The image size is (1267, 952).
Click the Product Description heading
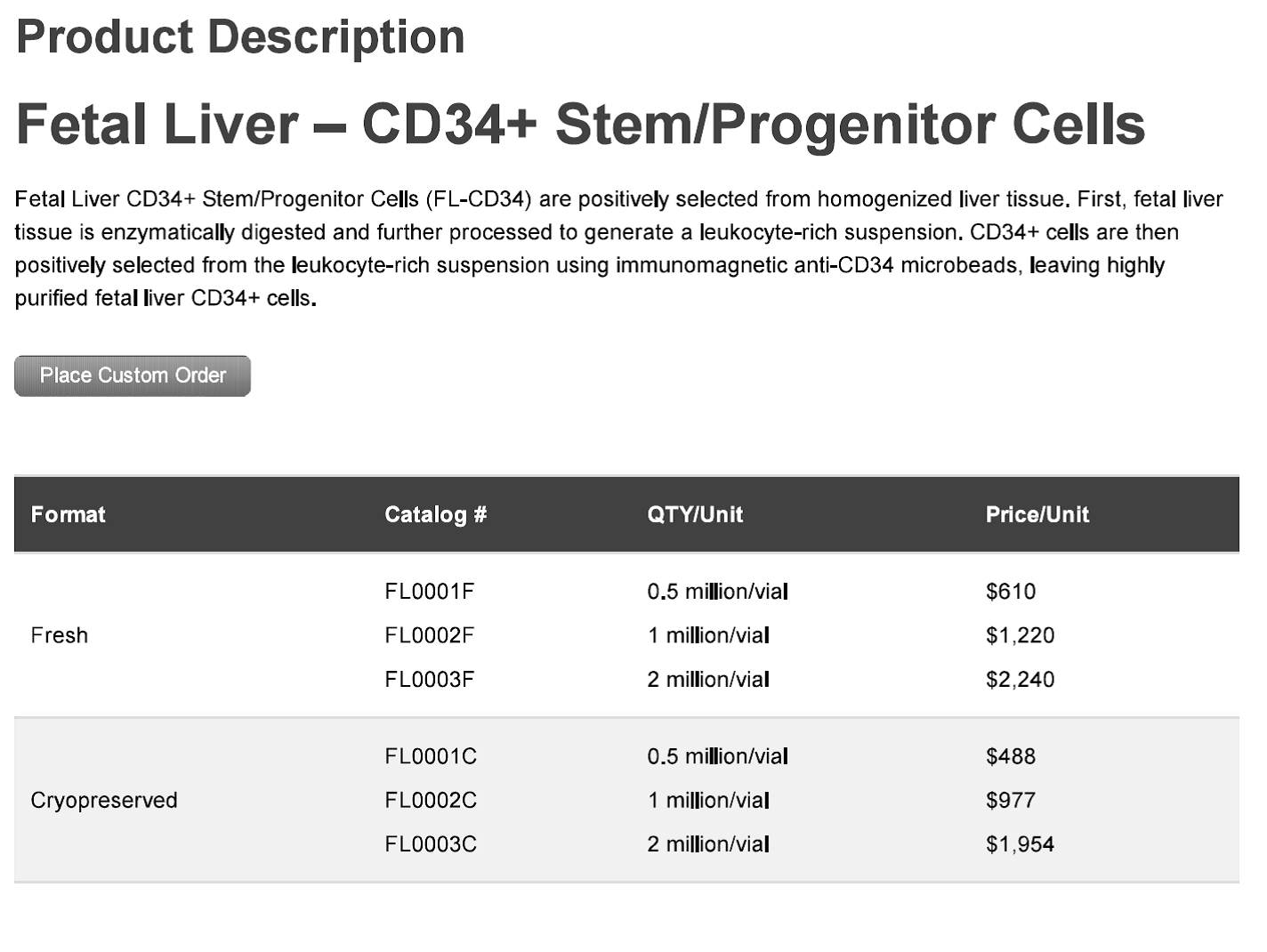(240, 37)
